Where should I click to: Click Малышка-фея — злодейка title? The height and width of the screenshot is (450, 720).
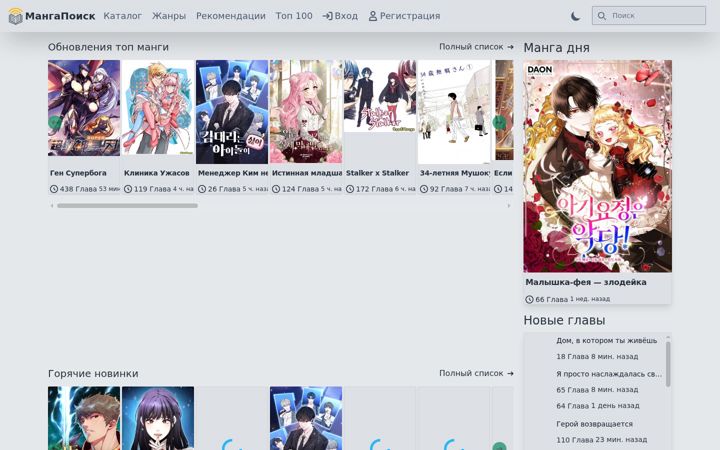tap(586, 282)
